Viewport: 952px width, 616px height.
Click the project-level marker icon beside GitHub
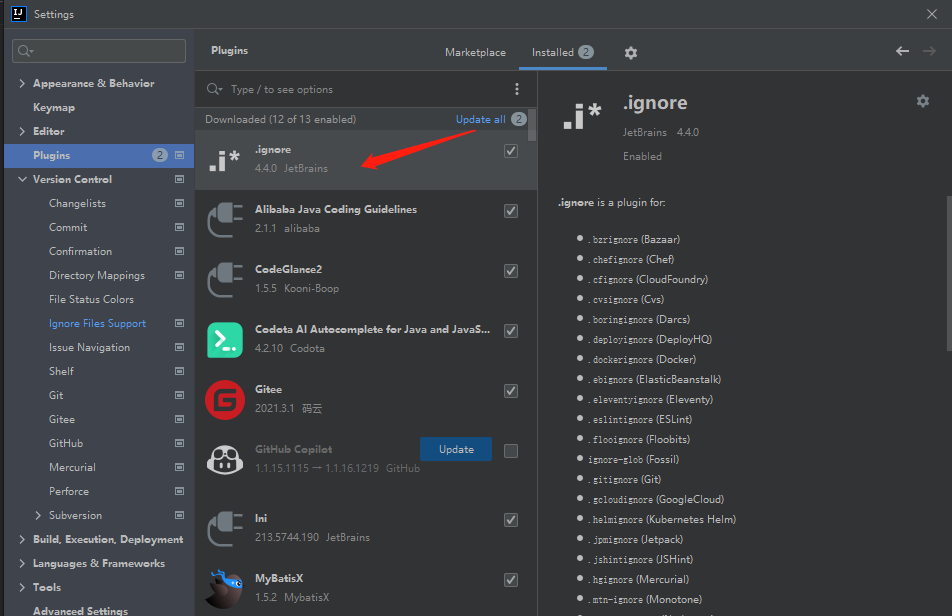pyautogui.click(x=180, y=443)
